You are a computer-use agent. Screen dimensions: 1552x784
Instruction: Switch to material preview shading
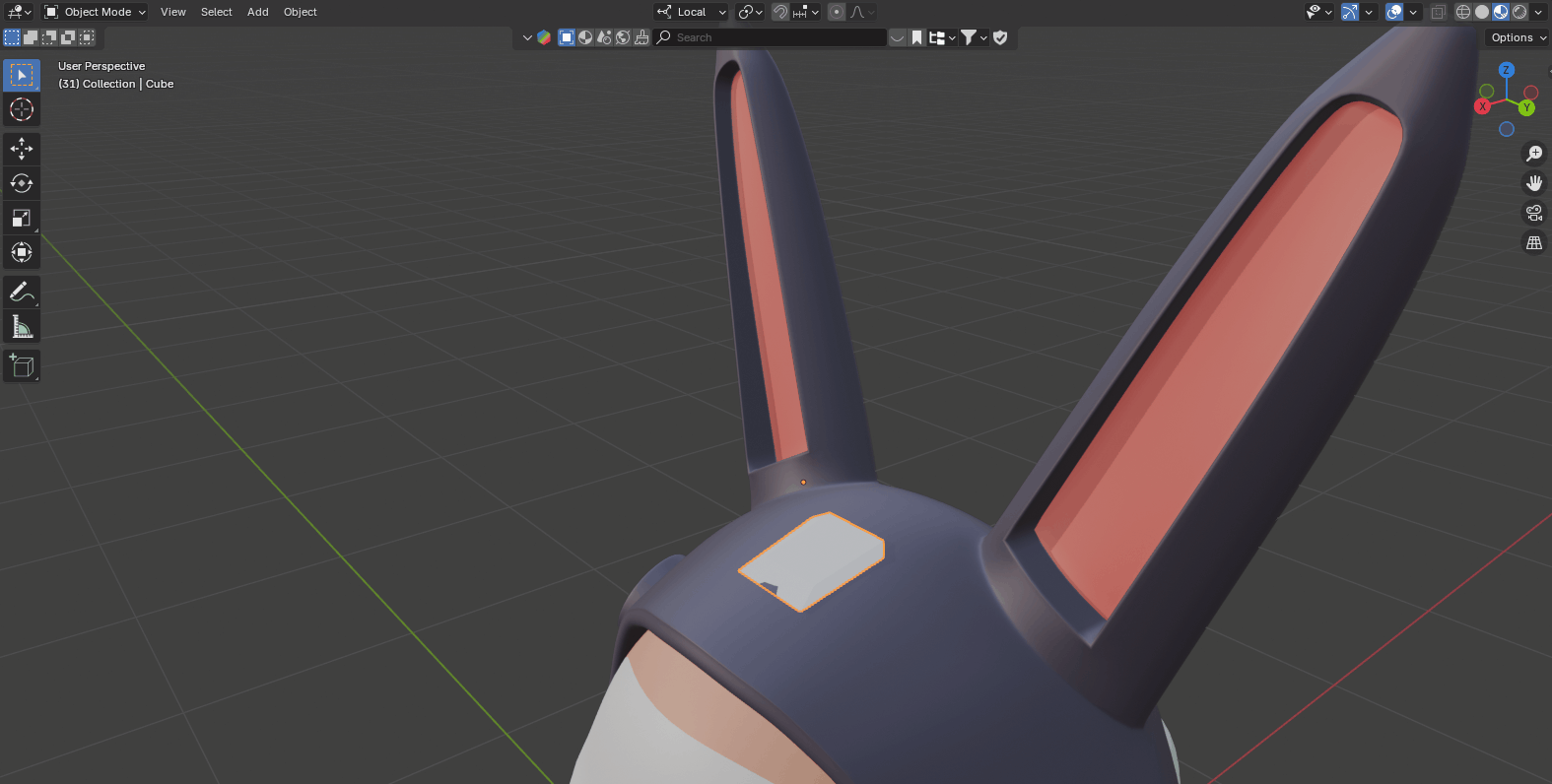click(x=1501, y=12)
